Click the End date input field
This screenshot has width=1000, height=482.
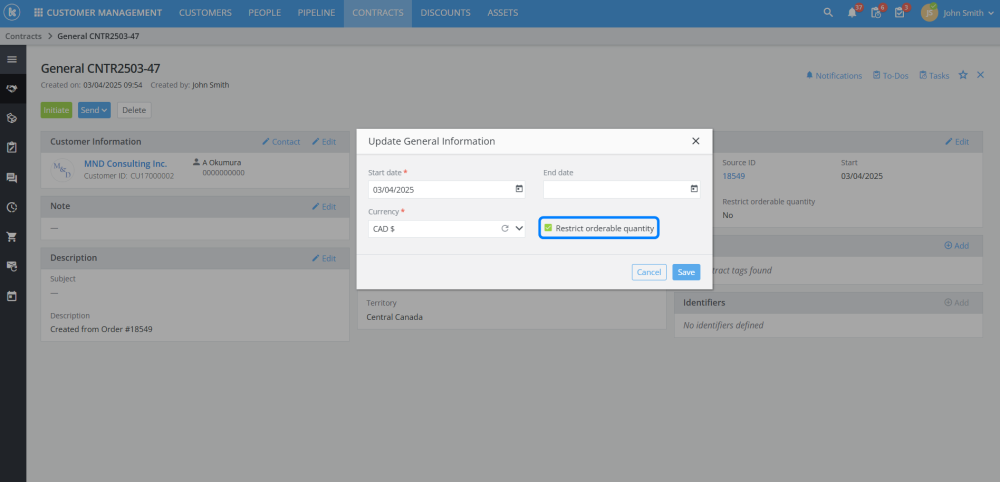click(622, 189)
